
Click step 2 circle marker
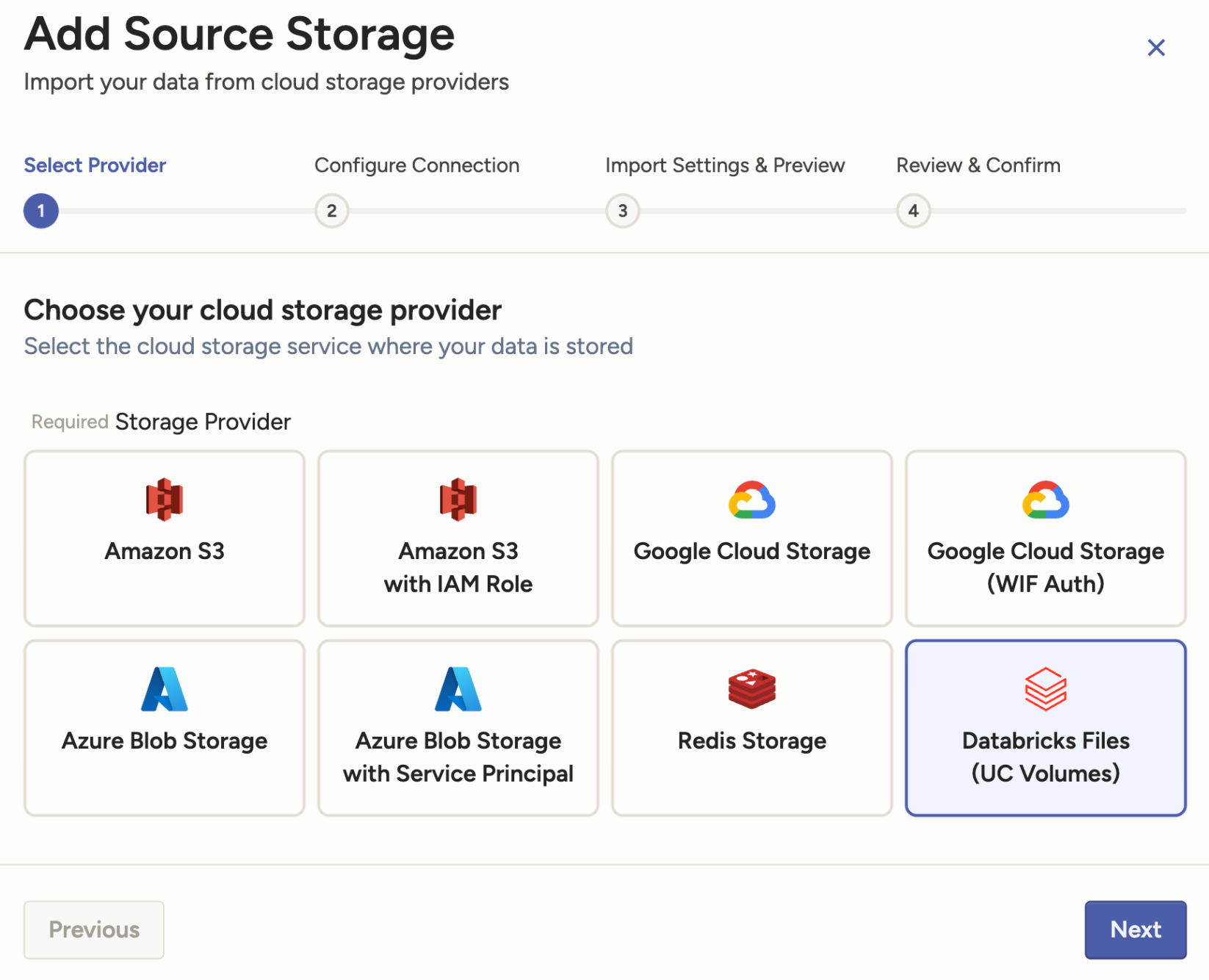(332, 211)
